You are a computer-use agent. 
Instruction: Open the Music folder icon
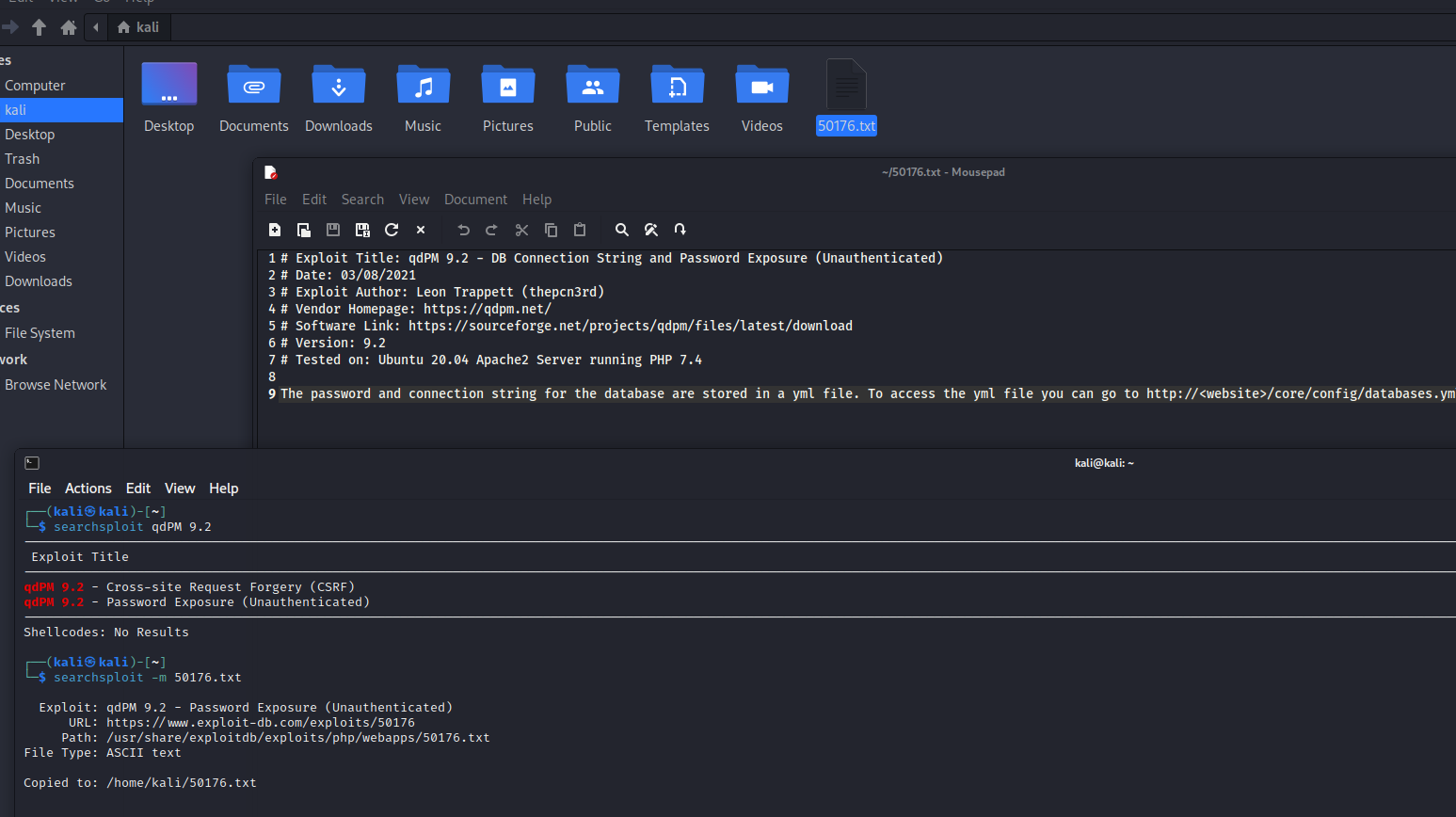click(x=424, y=85)
